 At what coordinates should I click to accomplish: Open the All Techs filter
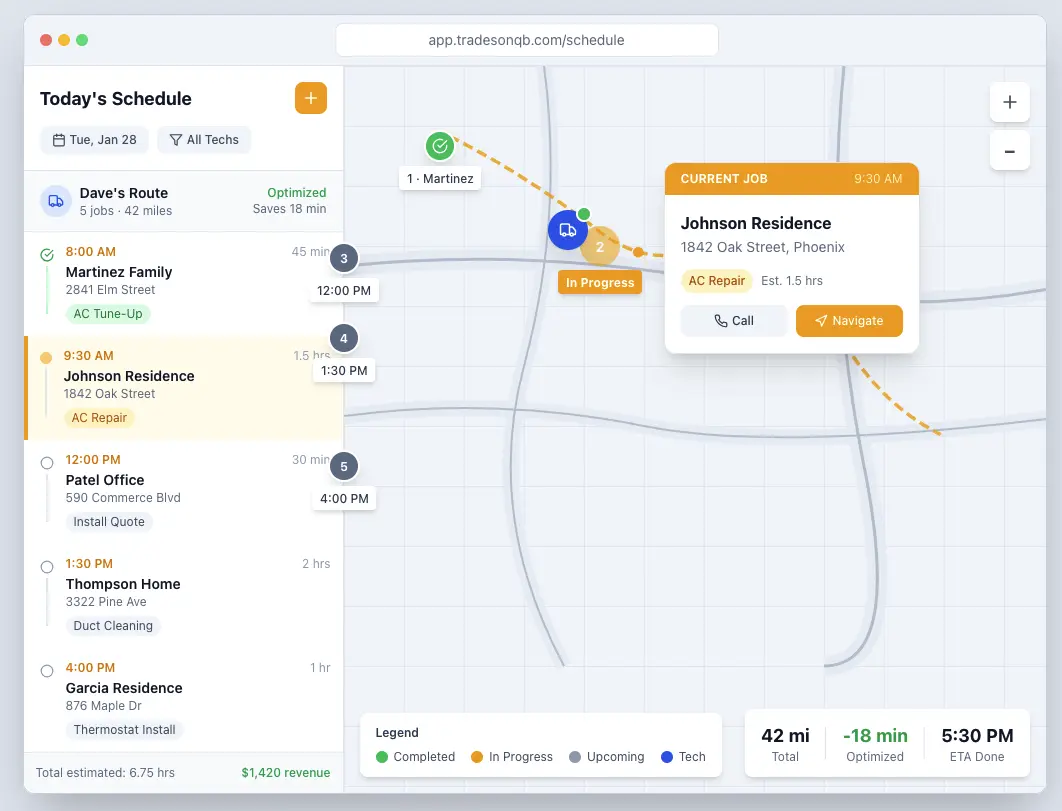click(204, 140)
